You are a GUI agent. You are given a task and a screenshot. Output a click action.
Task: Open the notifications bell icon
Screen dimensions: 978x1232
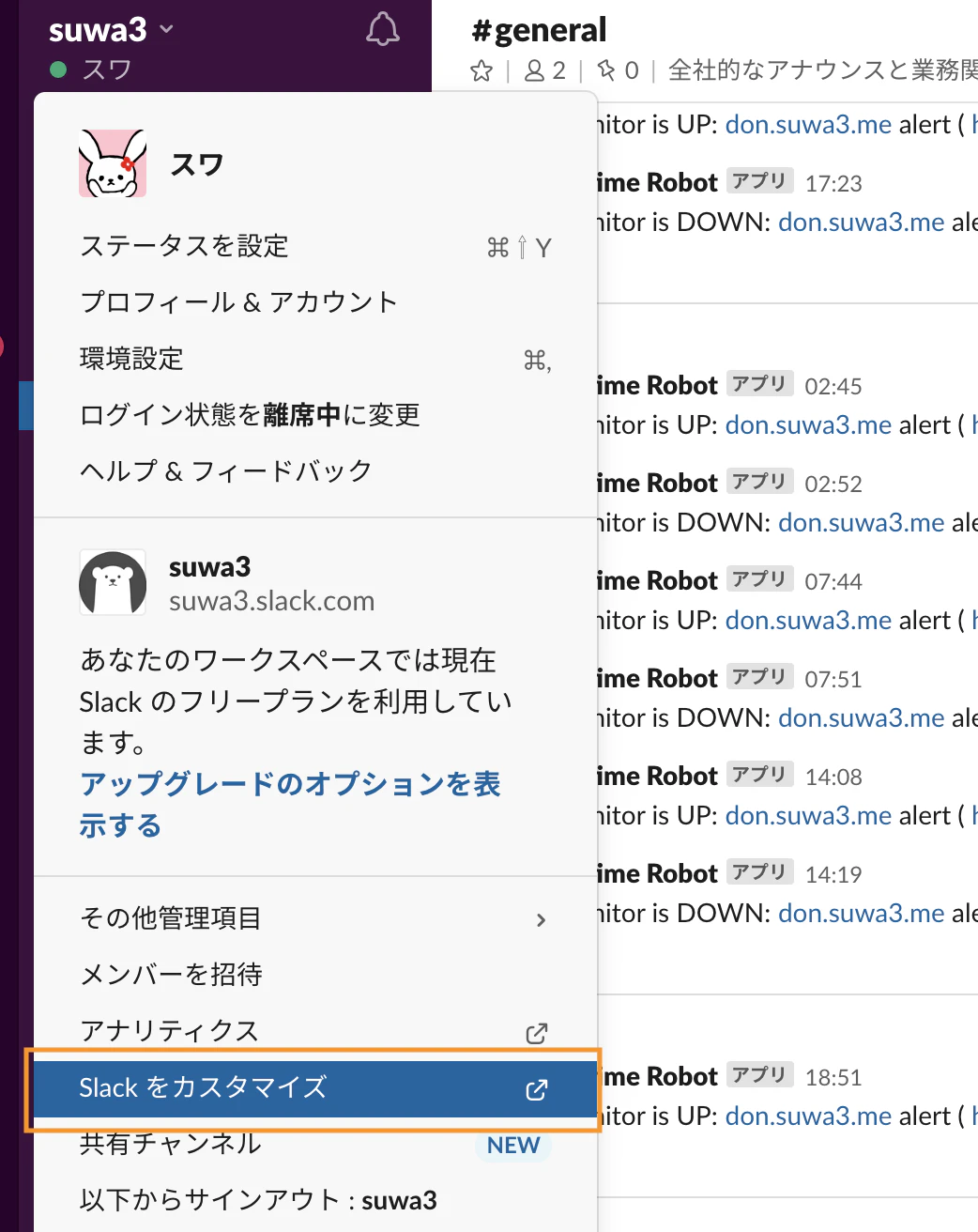click(382, 30)
